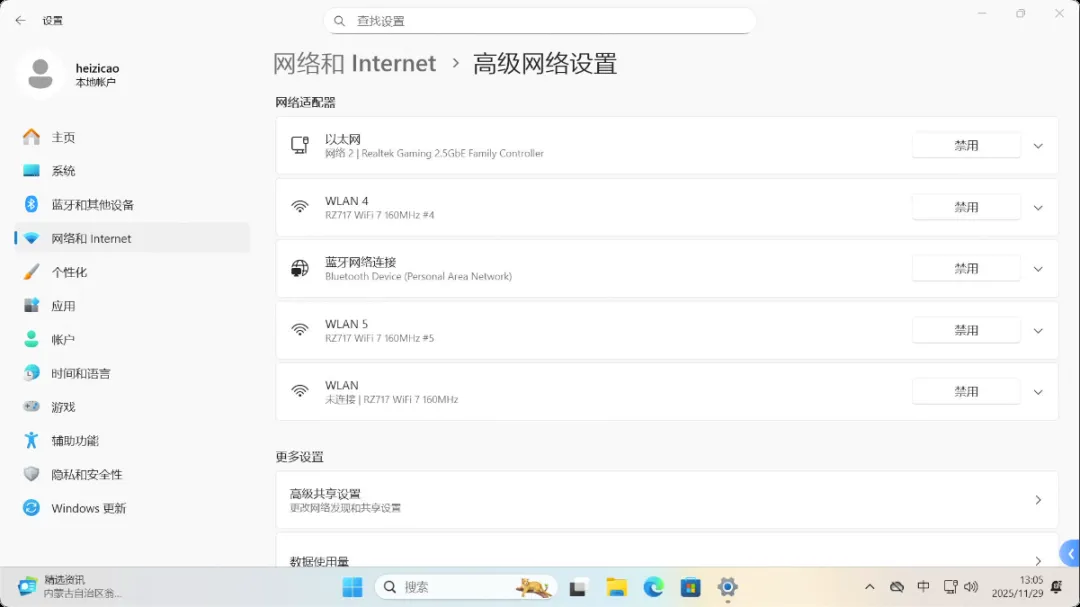
Task: Open 高级共享设置 page
Action: pos(666,500)
